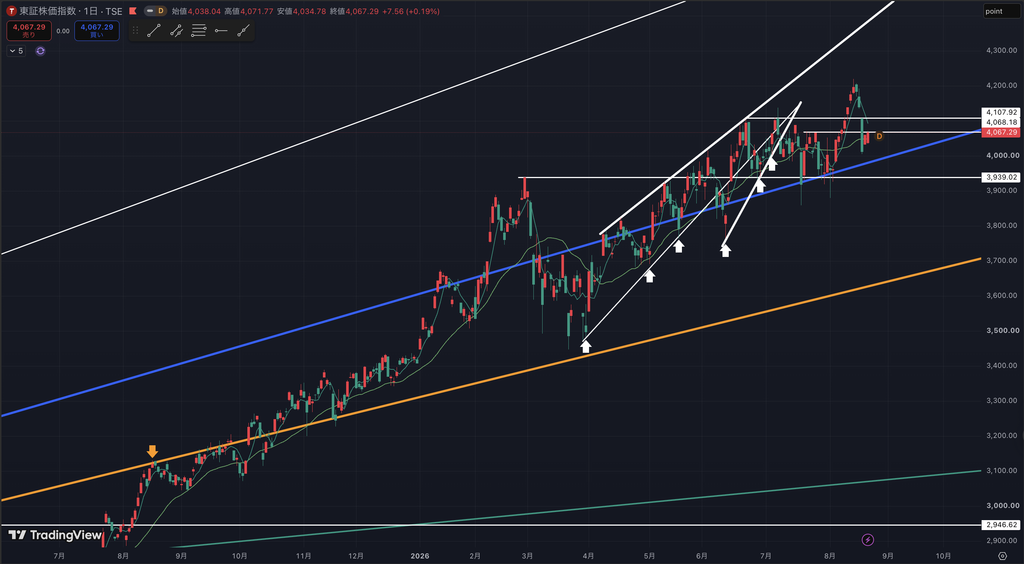Image resolution: width=1024 pixels, height=564 pixels.
Task: Click the 0.00 spread value
Action: tap(63, 31)
